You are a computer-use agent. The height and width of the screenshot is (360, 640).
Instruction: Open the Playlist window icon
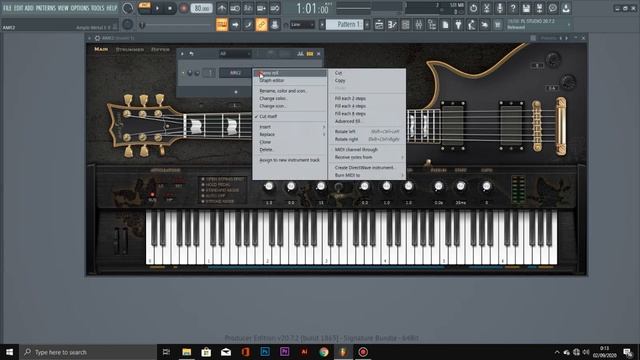[x=379, y=25]
